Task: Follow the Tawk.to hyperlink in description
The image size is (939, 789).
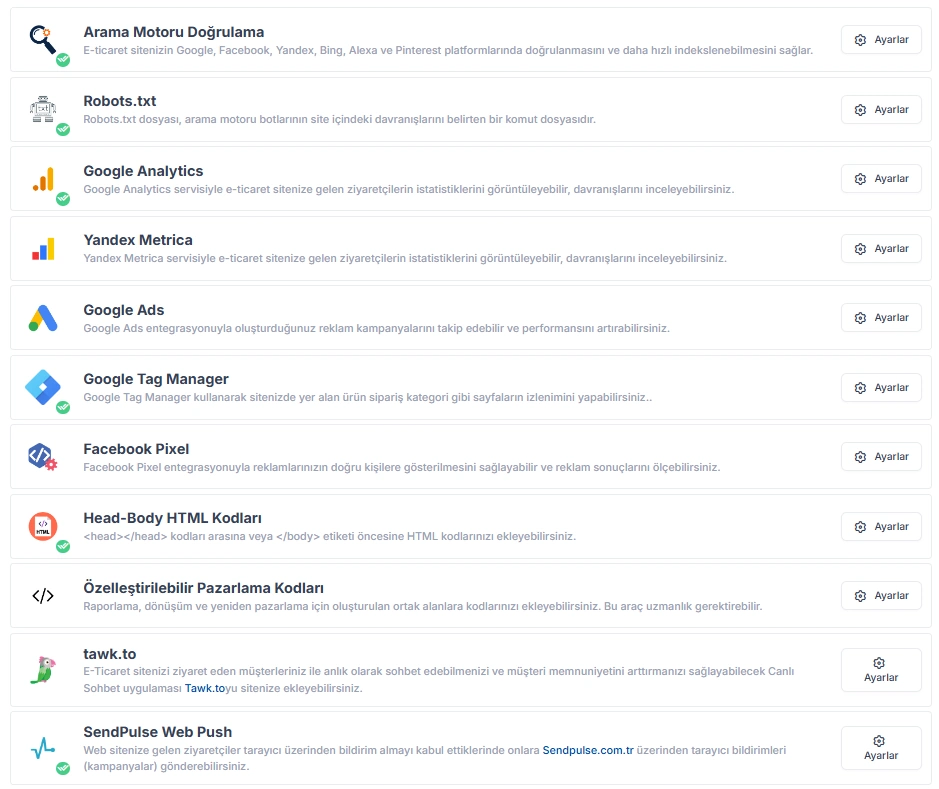Action: click(x=205, y=688)
